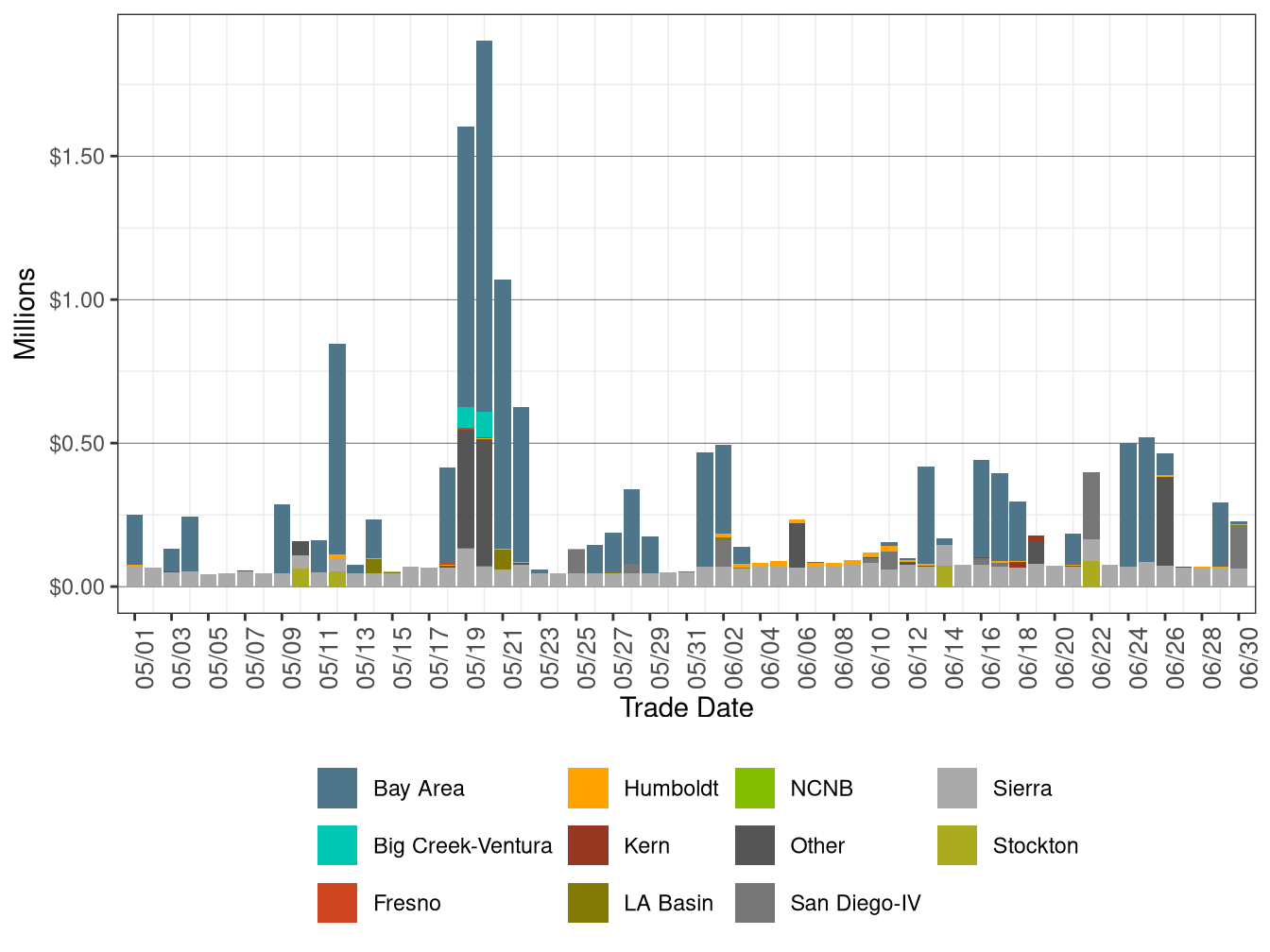Select the "Sierra" legend label
1270x952 pixels.
[1022, 789]
